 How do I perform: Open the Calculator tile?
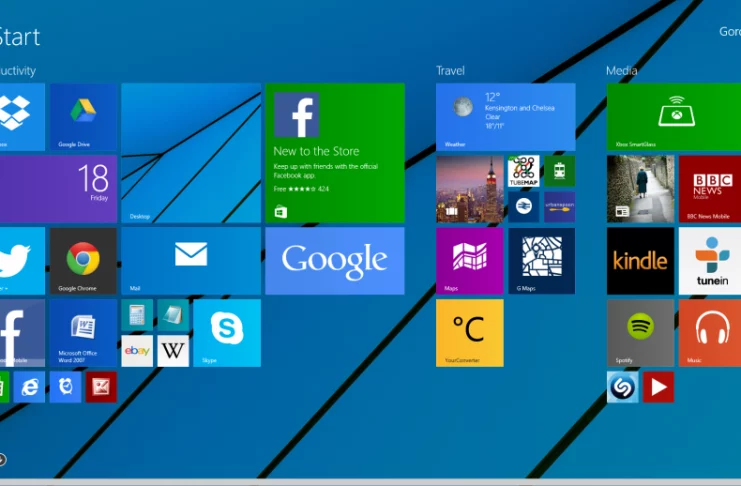coord(137,315)
